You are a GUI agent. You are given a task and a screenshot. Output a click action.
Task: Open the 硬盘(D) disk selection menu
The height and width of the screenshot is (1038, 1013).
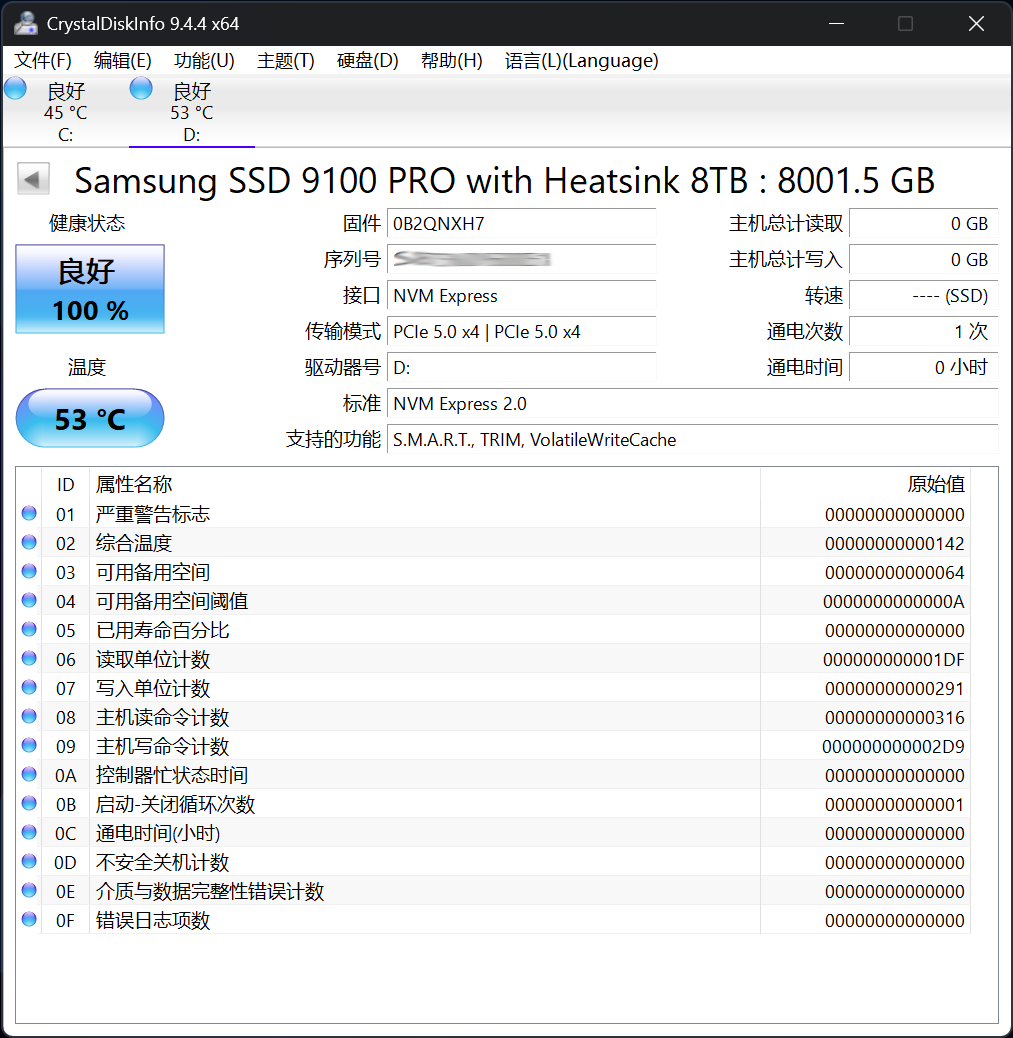(366, 61)
